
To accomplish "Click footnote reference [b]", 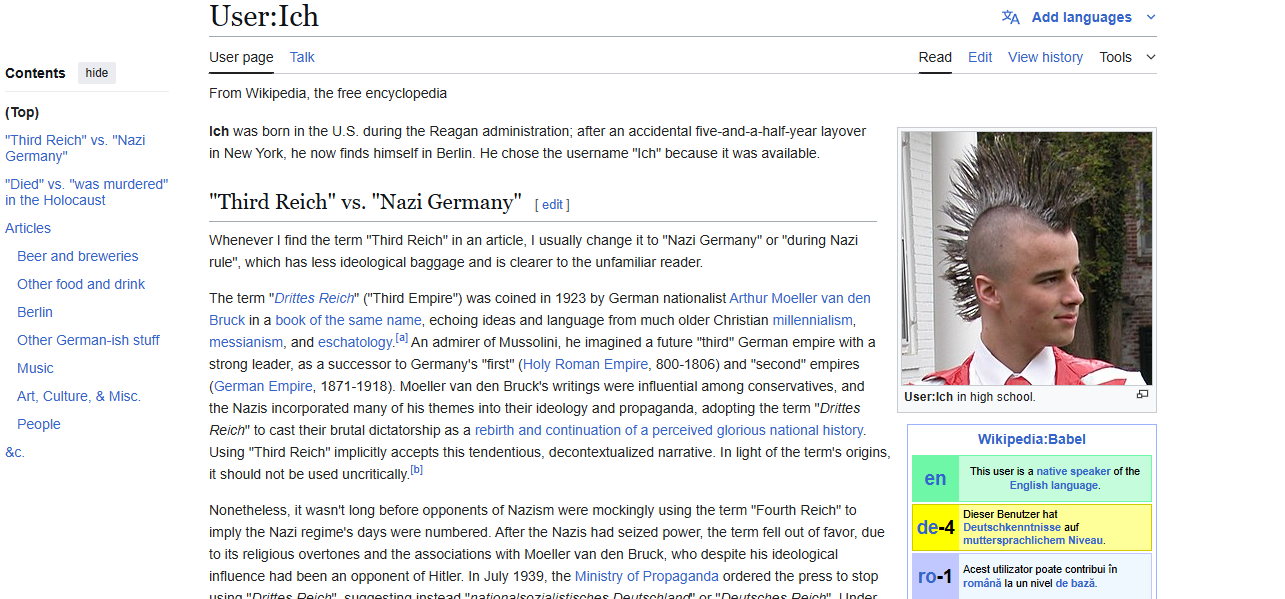I will tap(416, 470).
